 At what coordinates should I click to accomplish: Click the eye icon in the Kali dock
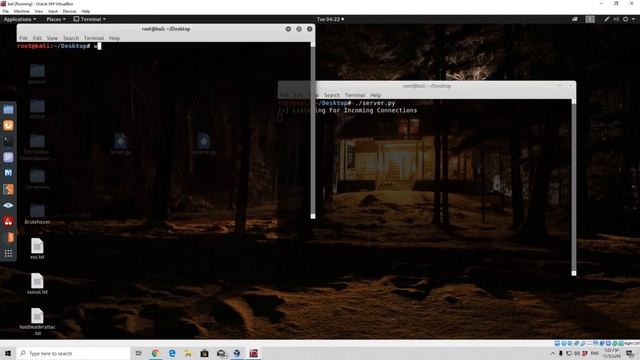[x=8, y=205]
